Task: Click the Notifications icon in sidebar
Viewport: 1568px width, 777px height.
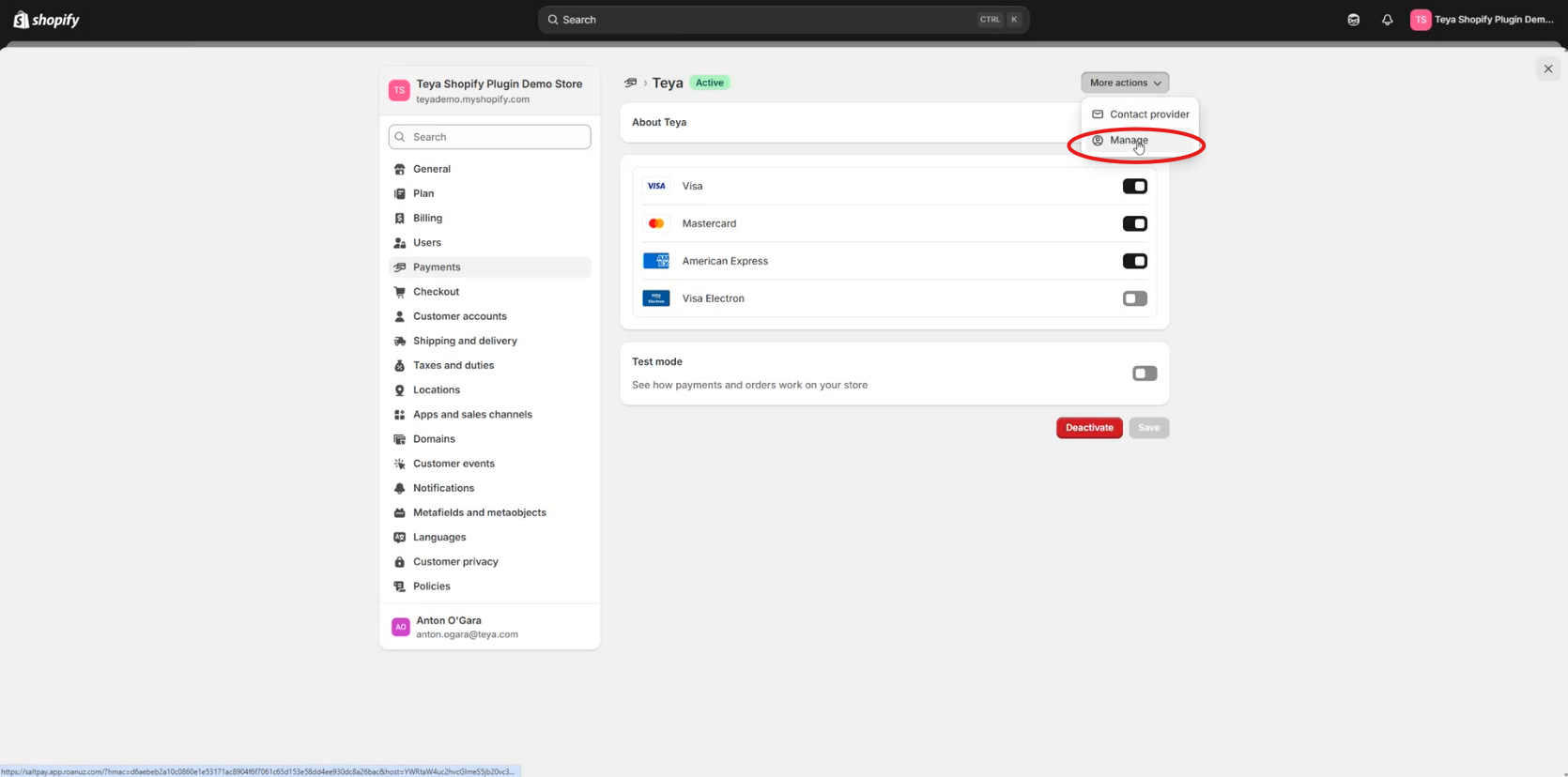Action: [x=400, y=488]
